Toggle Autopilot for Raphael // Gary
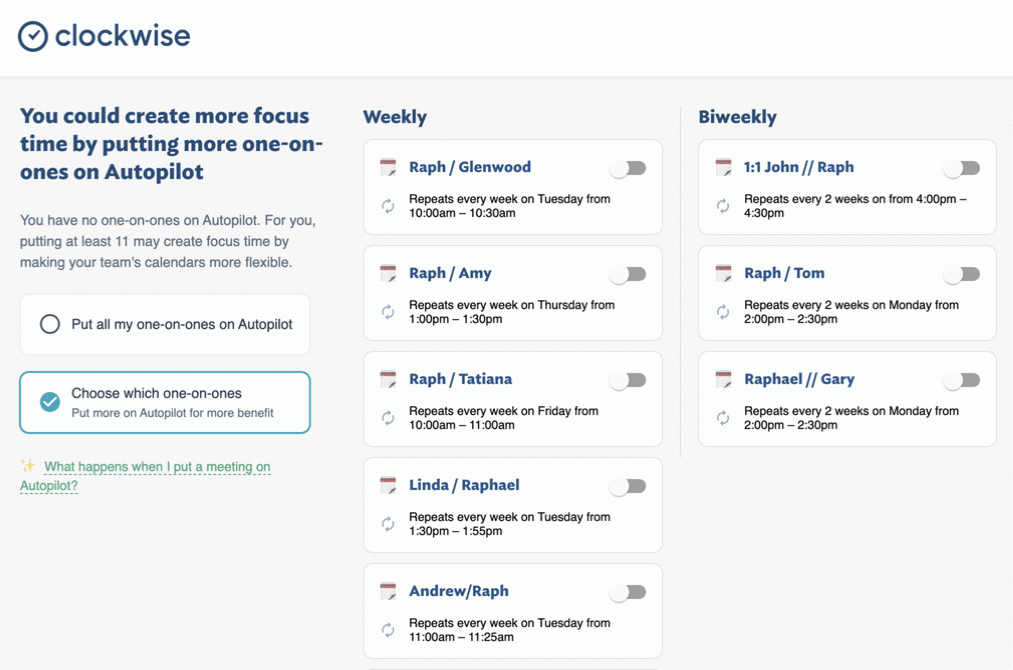1013x670 pixels. [962, 380]
